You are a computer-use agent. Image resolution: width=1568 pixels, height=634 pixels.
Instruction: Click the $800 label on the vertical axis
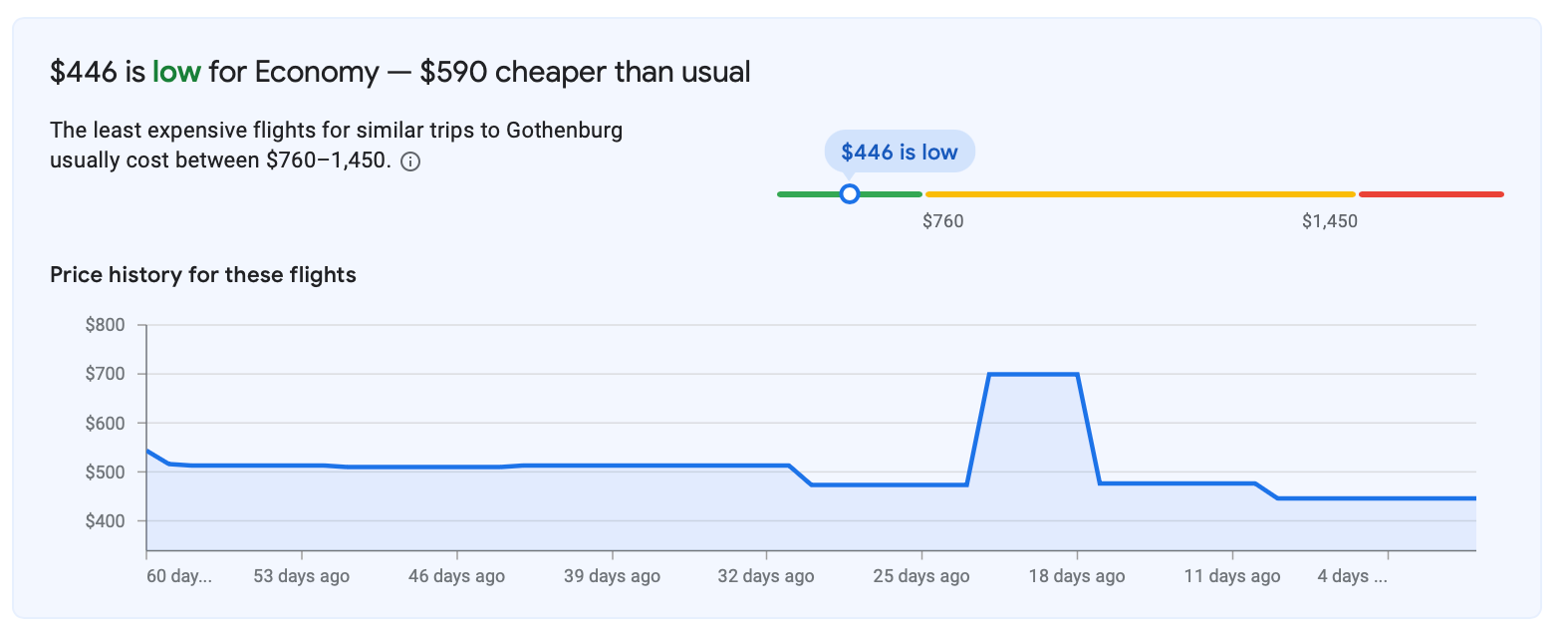click(x=106, y=325)
